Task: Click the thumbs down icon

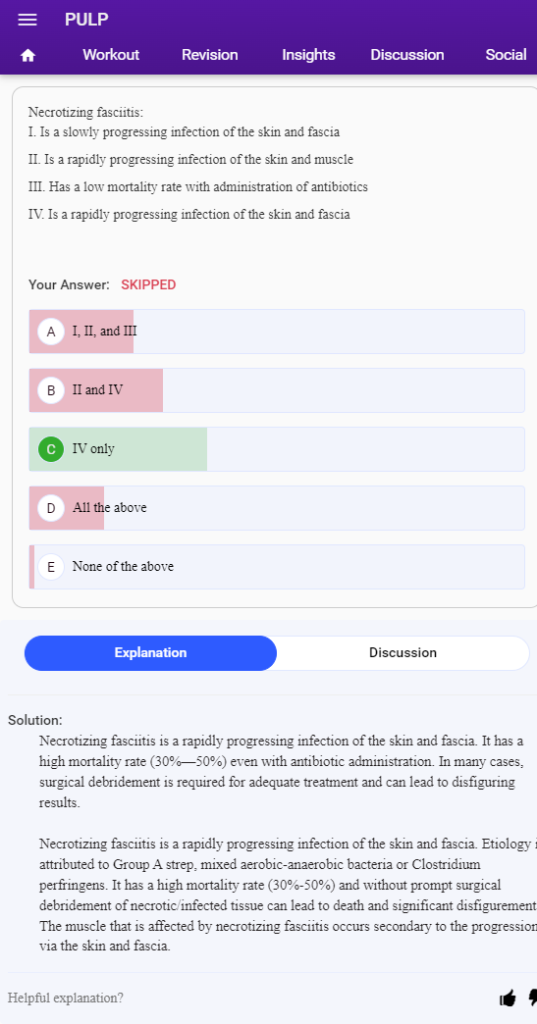Action: tap(532, 998)
